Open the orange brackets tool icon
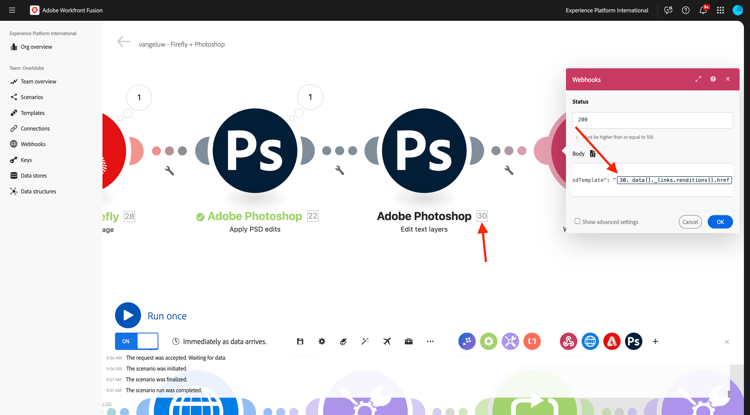This screenshot has width=750, height=415. pos(532,341)
